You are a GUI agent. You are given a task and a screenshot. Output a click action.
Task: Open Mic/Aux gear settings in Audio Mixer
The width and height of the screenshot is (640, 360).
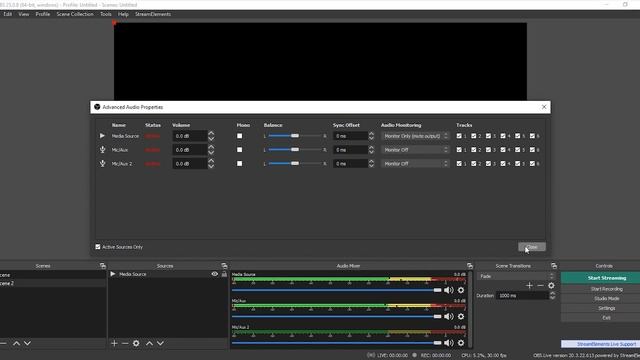point(461,316)
